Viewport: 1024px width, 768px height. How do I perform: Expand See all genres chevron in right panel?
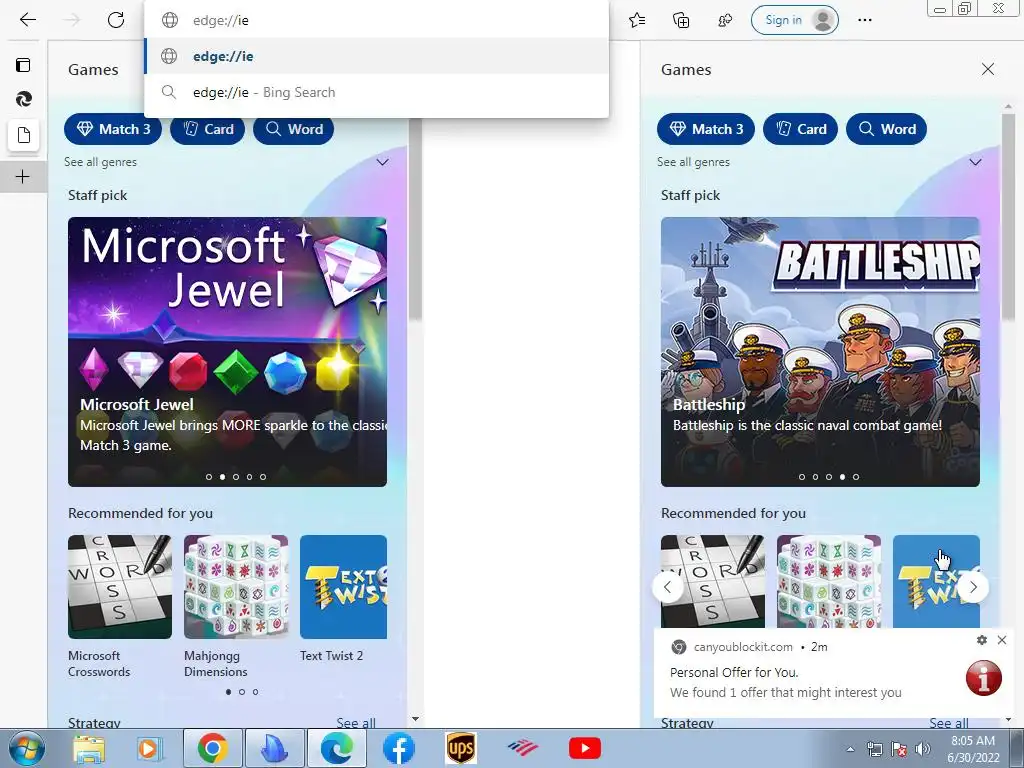976,162
